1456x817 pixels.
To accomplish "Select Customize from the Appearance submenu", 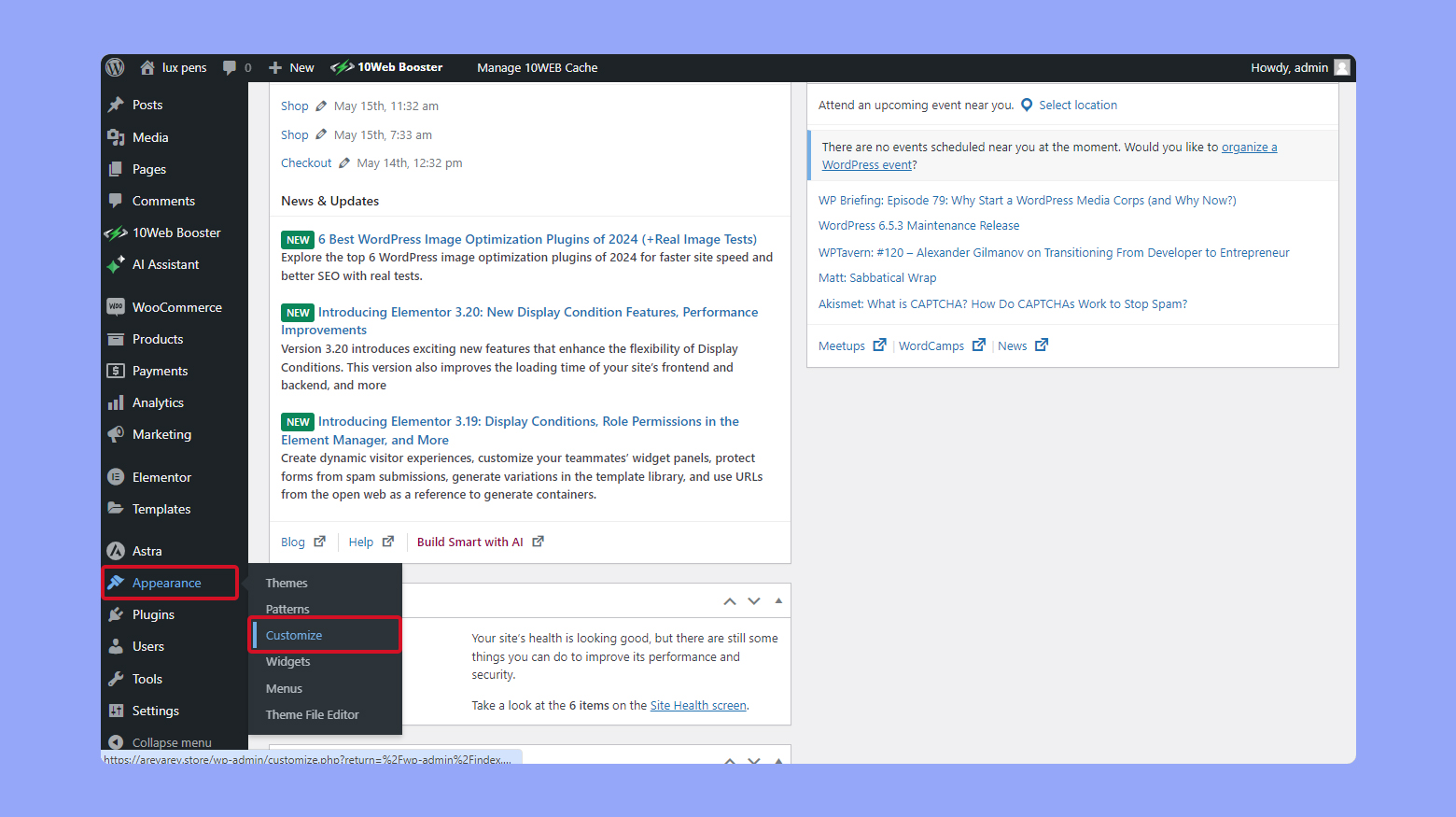I will 294,634.
